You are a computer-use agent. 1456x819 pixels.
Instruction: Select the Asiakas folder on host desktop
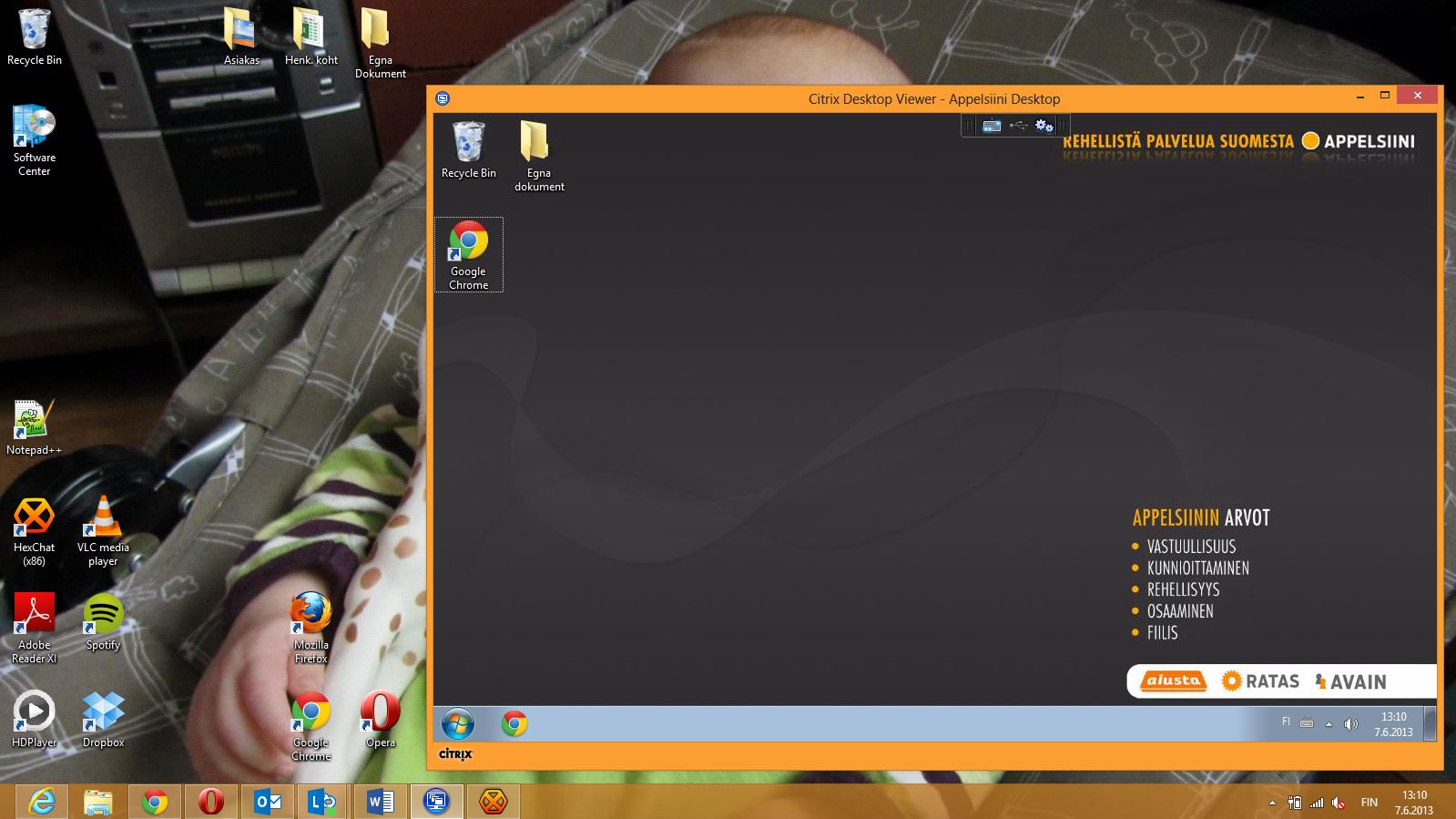click(241, 37)
